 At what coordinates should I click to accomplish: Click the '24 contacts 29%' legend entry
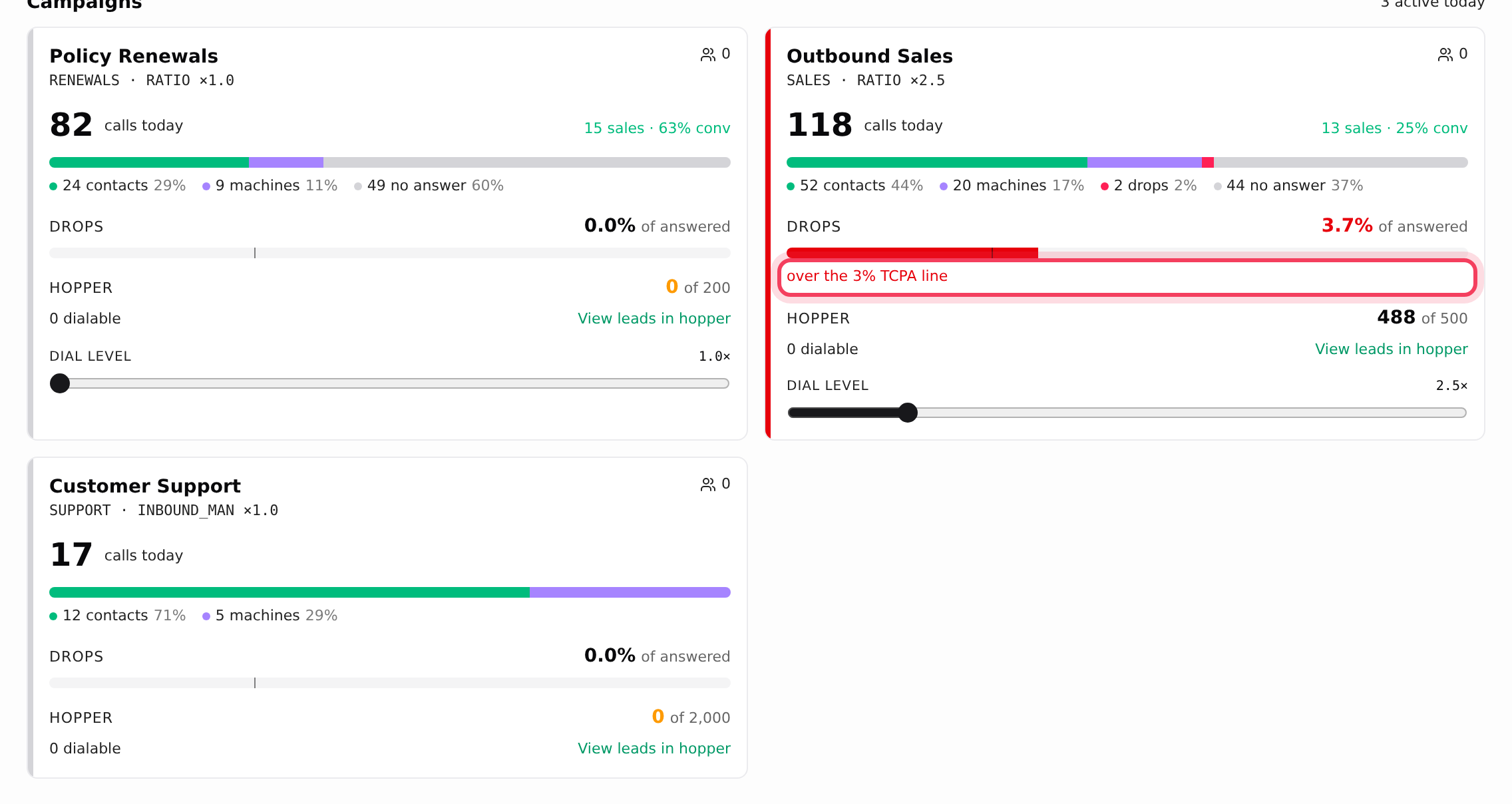tap(118, 186)
